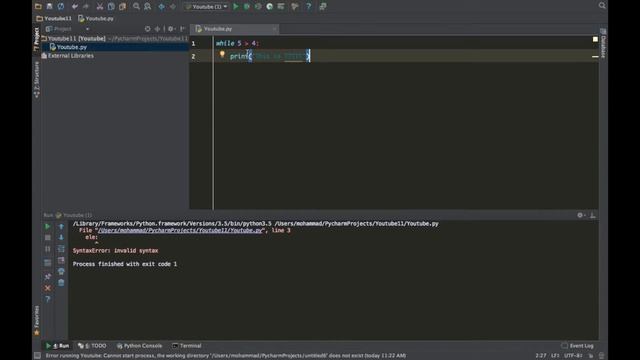Open the Structure tool window side tab
The height and width of the screenshot is (360, 640).
(36, 80)
